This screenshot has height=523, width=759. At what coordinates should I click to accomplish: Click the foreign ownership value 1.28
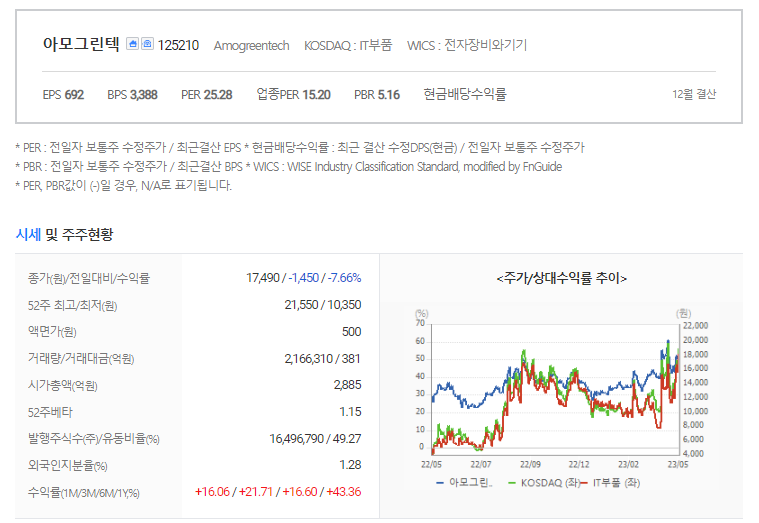[x=350, y=465]
